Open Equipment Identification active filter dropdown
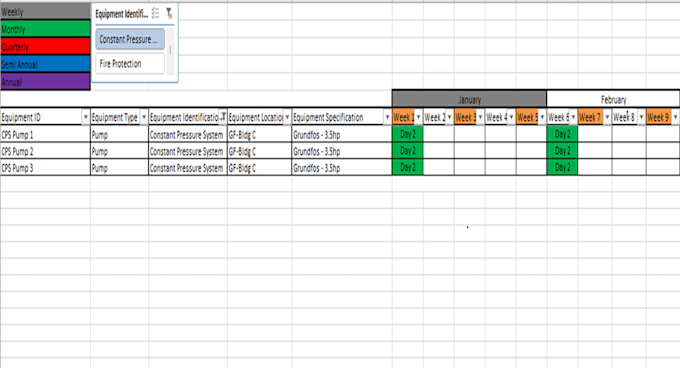This screenshot has width=680, height=368. coord(223,117)
